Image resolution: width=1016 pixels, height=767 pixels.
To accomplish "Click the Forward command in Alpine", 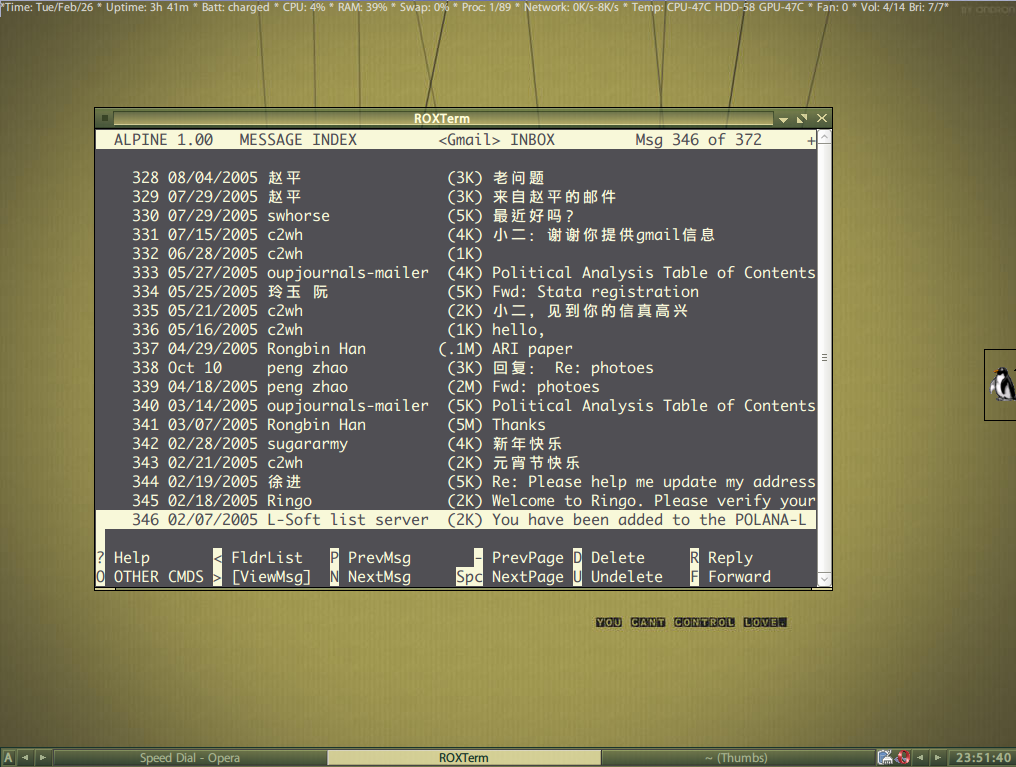I will pyautogui.click(x=739, y=577).
